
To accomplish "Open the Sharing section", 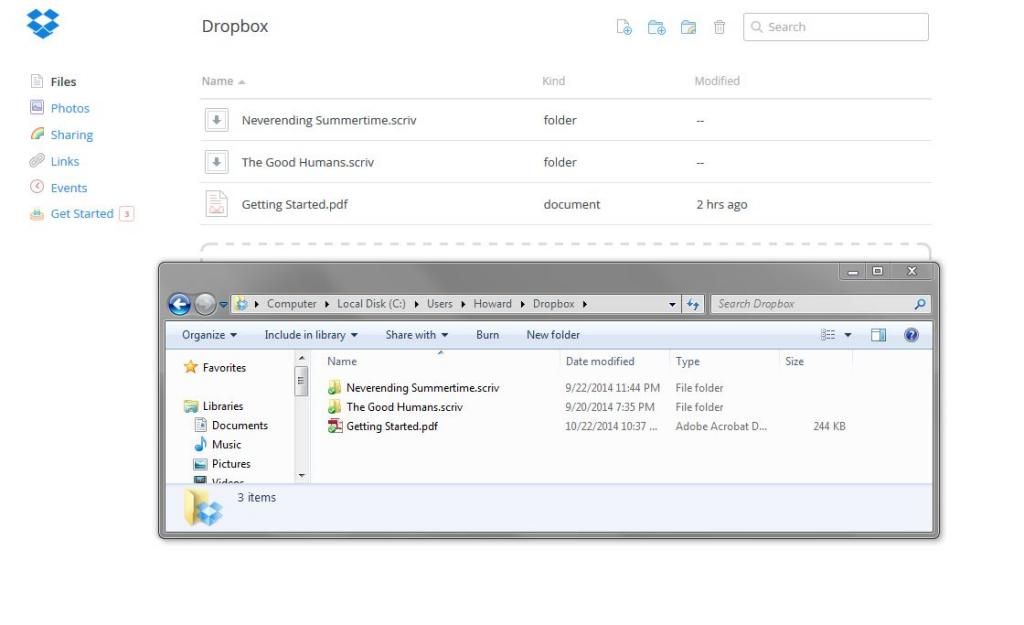I will coord(72,135).
